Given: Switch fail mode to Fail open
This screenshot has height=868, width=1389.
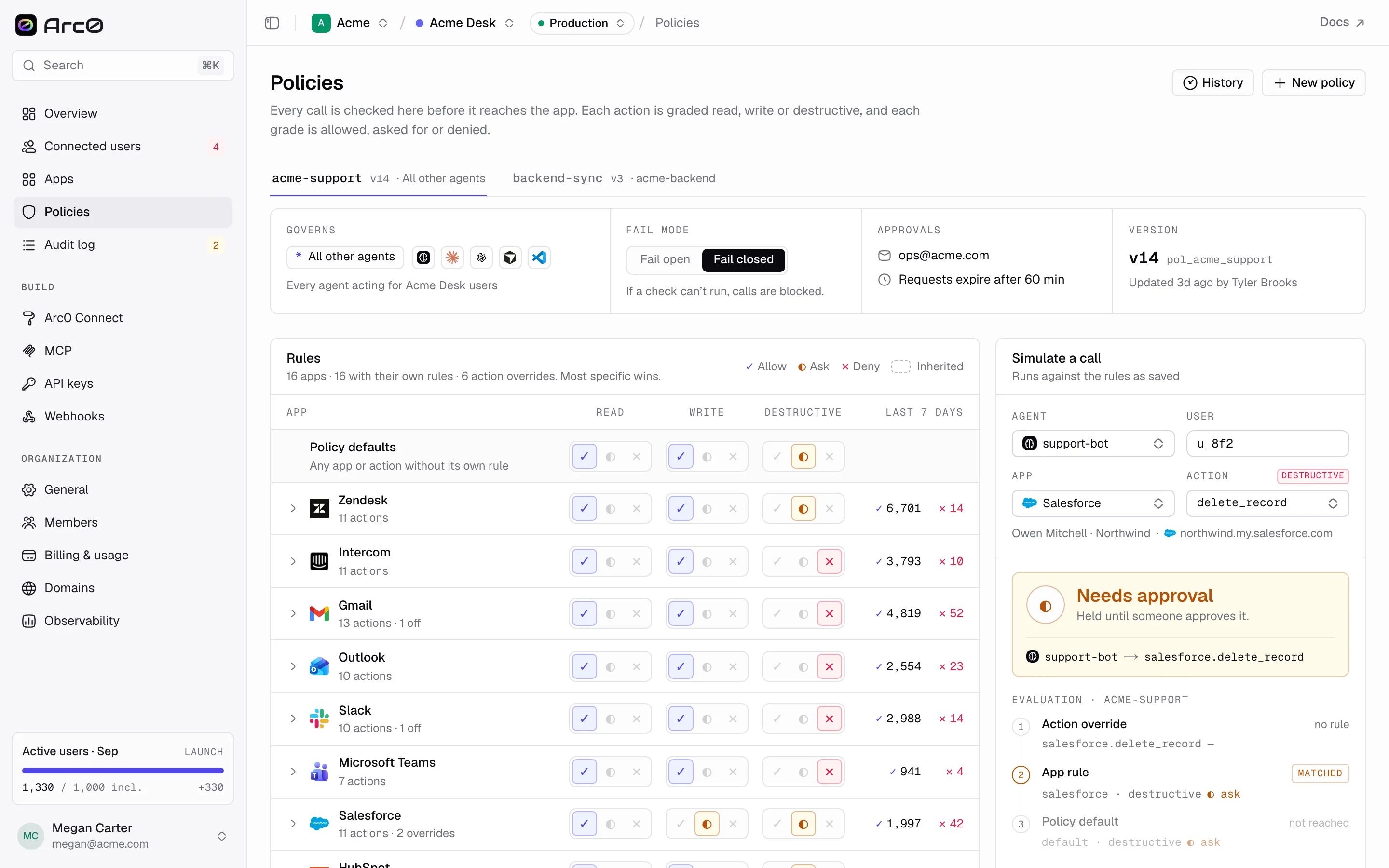Looking at the screenshot, I should 665,259.
